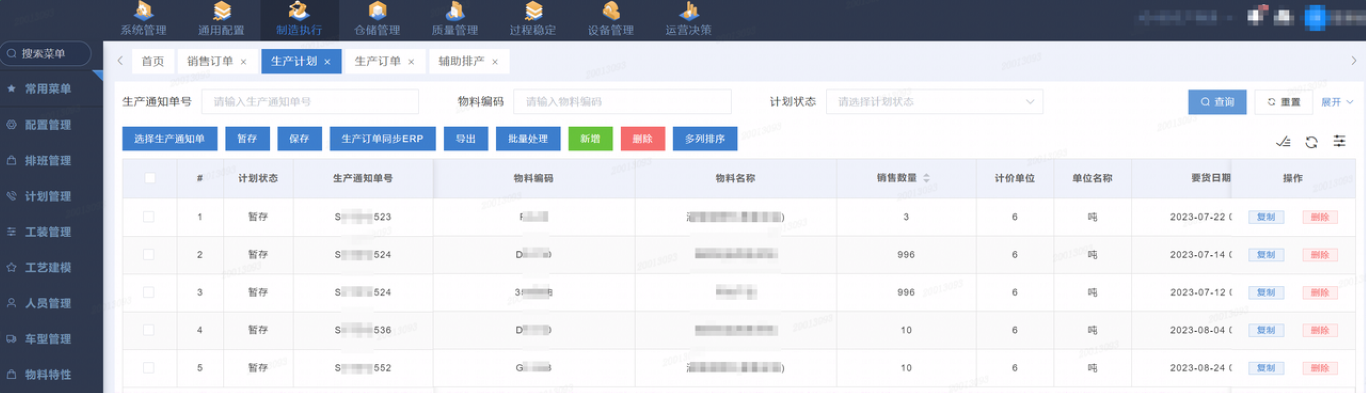Viewport: 1366px width, 393px height.
Task: Open the 仓储管理 module icon
Action: tap(377, 10)
